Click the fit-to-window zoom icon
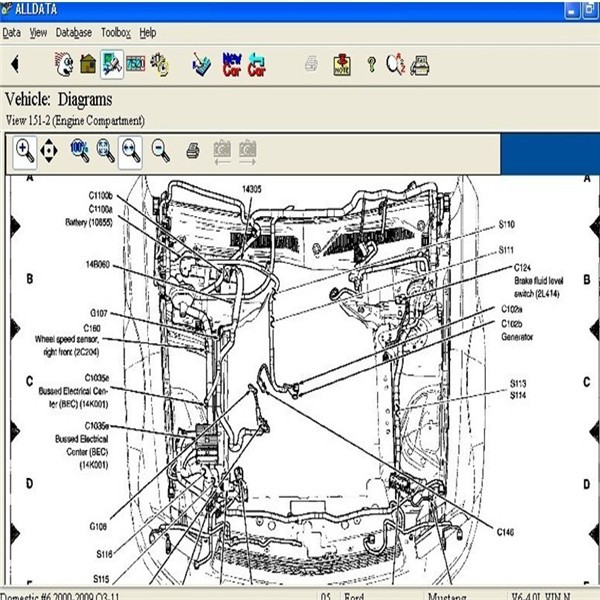The height and width of the screenshot is (600, 600). (x=105, y=151)
